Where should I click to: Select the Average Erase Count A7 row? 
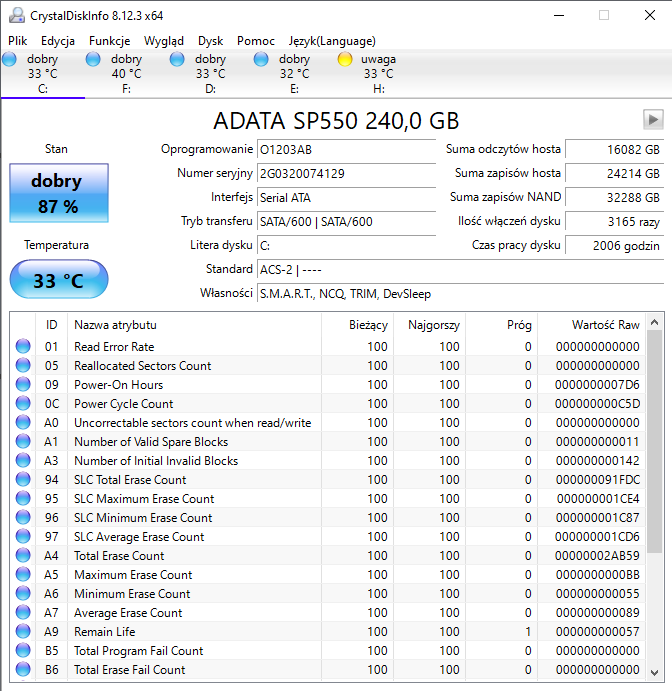point(327,613)
